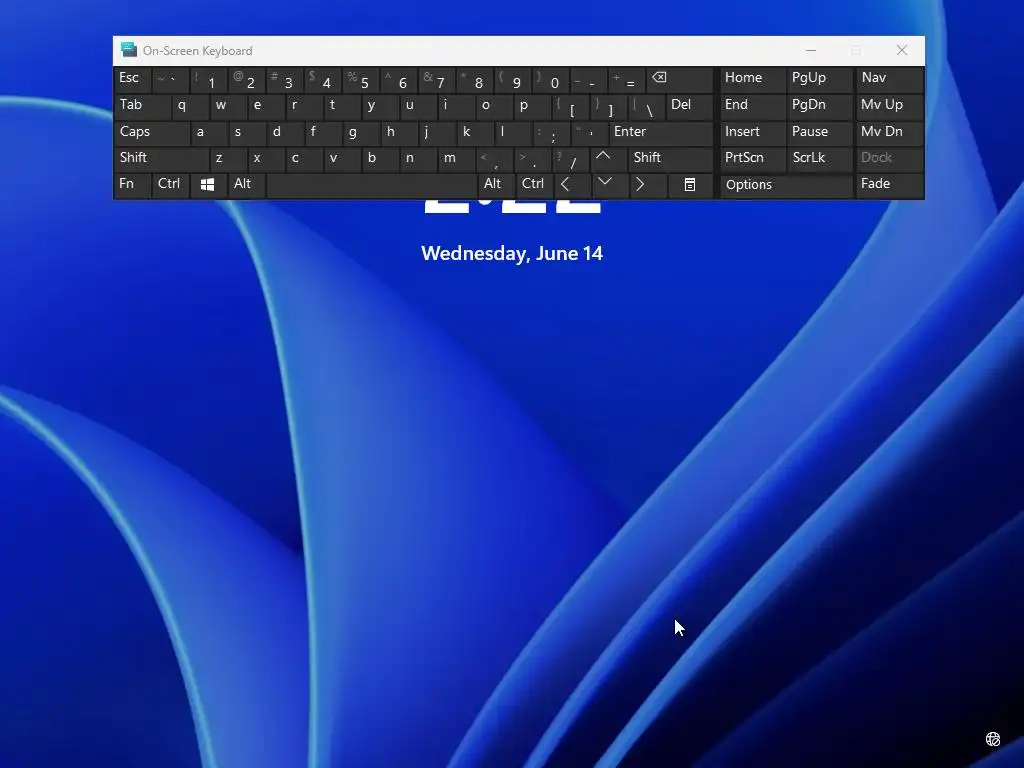
Task: Click the Enter key
Action: point(660,133)
